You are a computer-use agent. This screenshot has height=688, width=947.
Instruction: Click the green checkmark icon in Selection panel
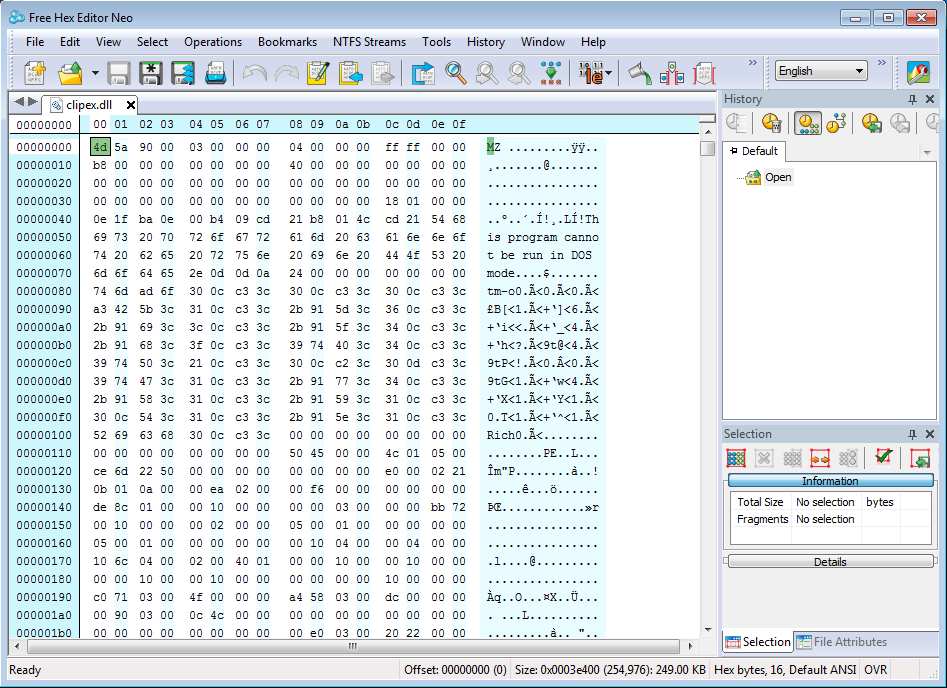pos(882,458)
